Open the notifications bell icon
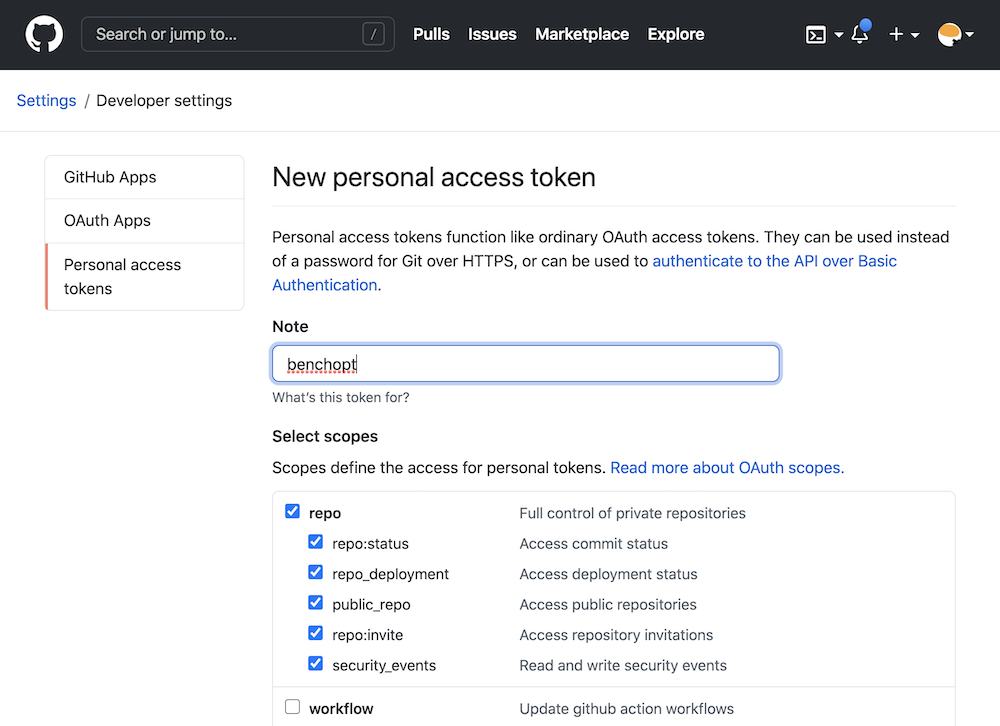 click(859, 34)
